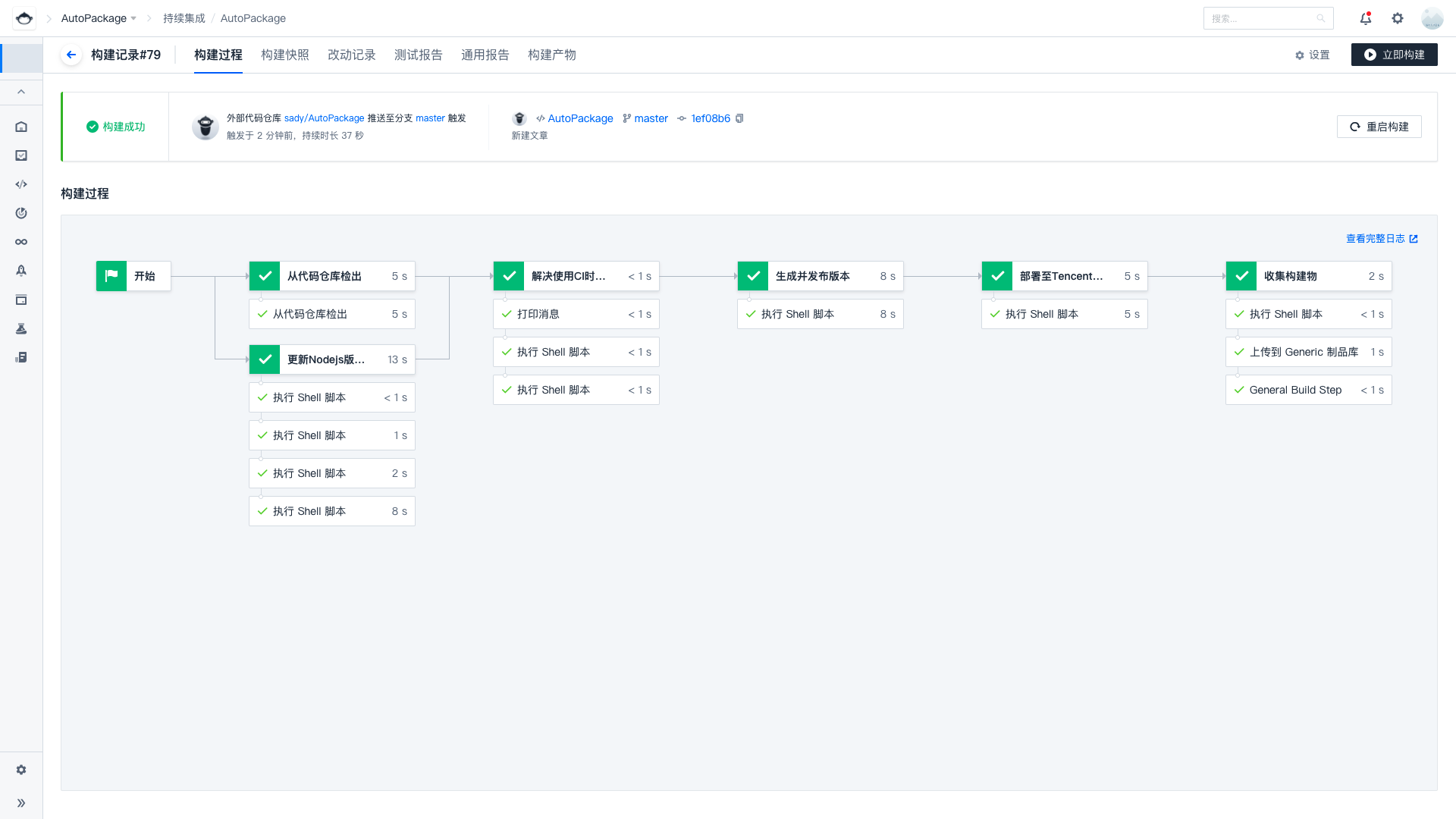Open the global settings gear at top right
Screen dimensions: 1456x819
coord(1397,18)
